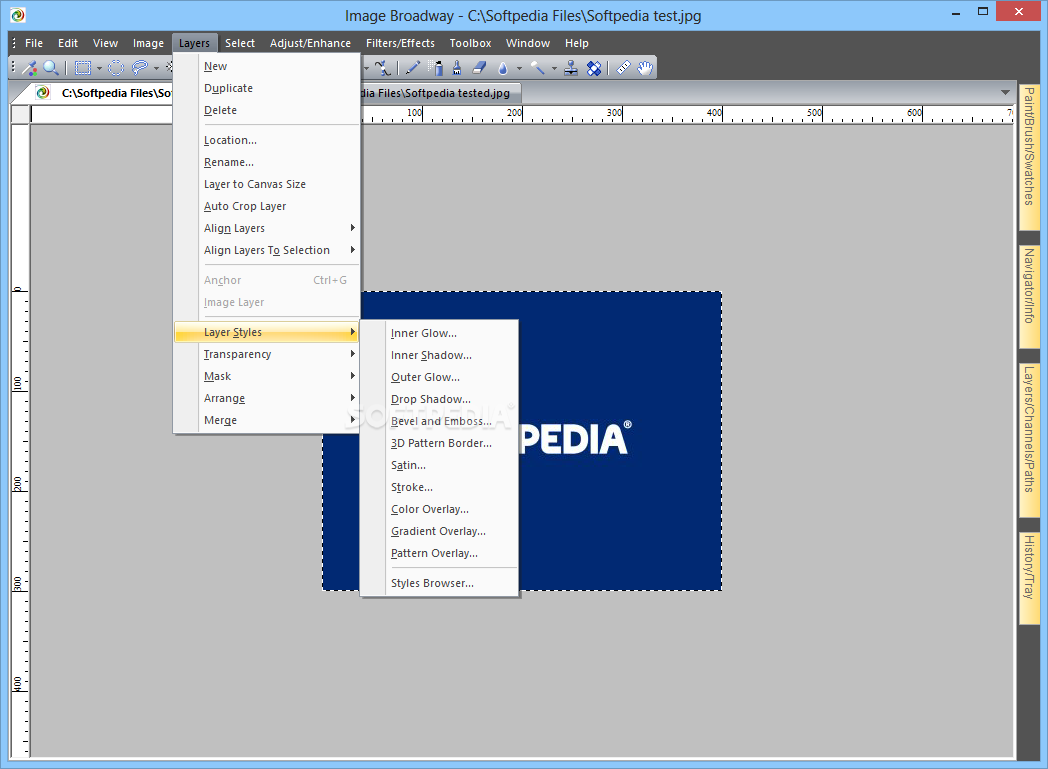Choose Outer Glow... style
1048x769 pixels.
(x=439, y=377)
